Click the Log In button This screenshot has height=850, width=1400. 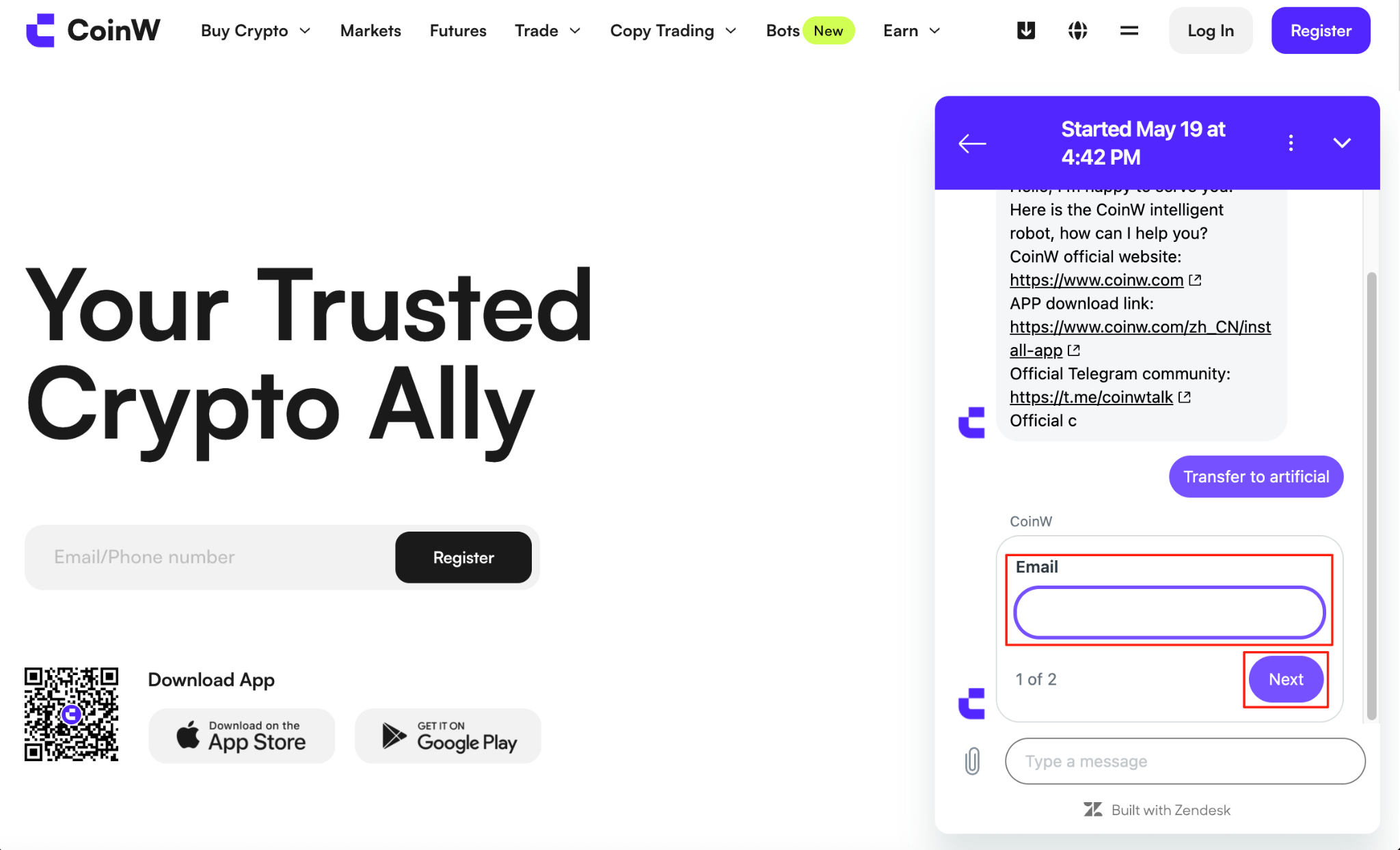coord(1211,31)
